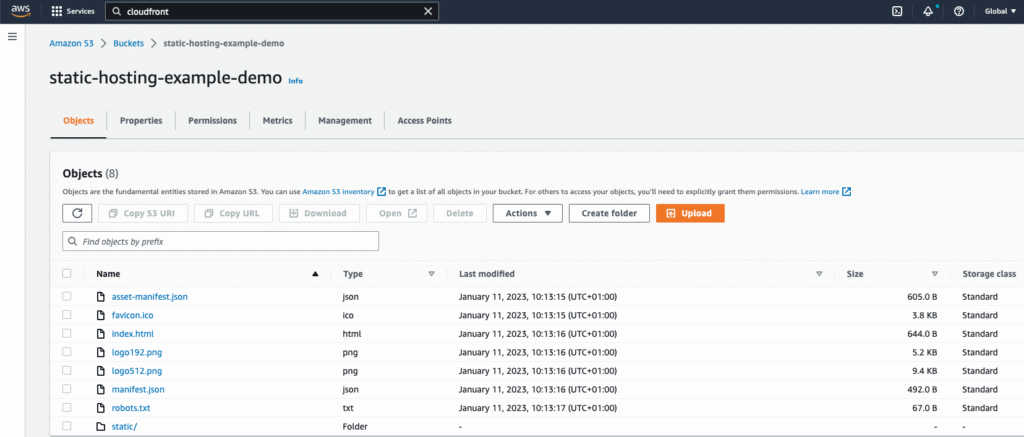This screenshot has width=1024, height=437.
Task: Open the CloudShell terminal icon
Action: [897, 11]
